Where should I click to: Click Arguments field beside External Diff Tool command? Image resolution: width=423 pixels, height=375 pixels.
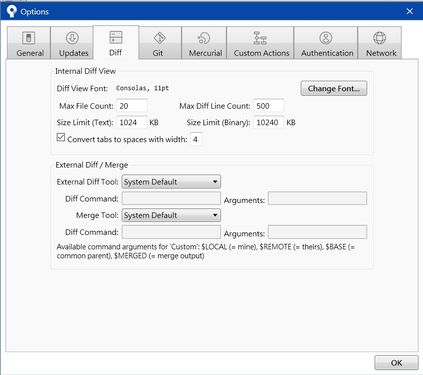(x=317, y=198)
